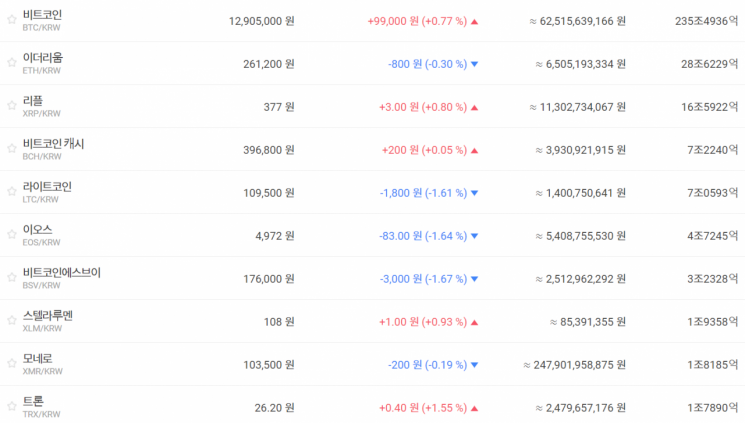Click change value -1,800 원 (-1.61 %)

point(423,193)
